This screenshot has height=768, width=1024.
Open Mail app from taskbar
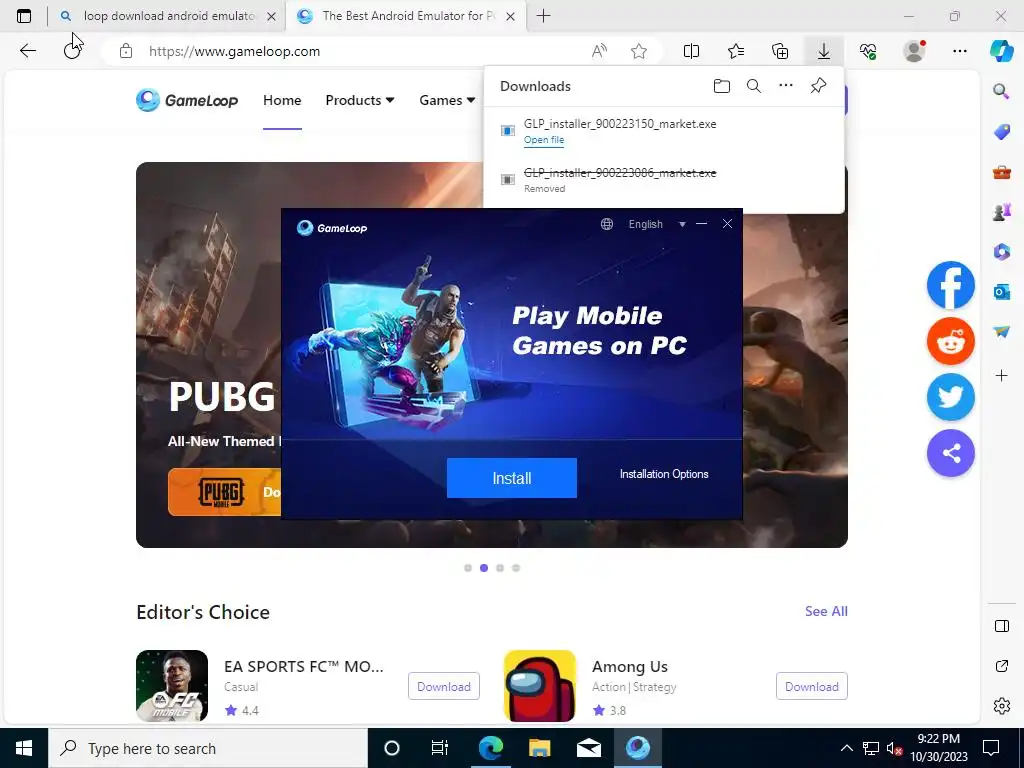[588, 748]
